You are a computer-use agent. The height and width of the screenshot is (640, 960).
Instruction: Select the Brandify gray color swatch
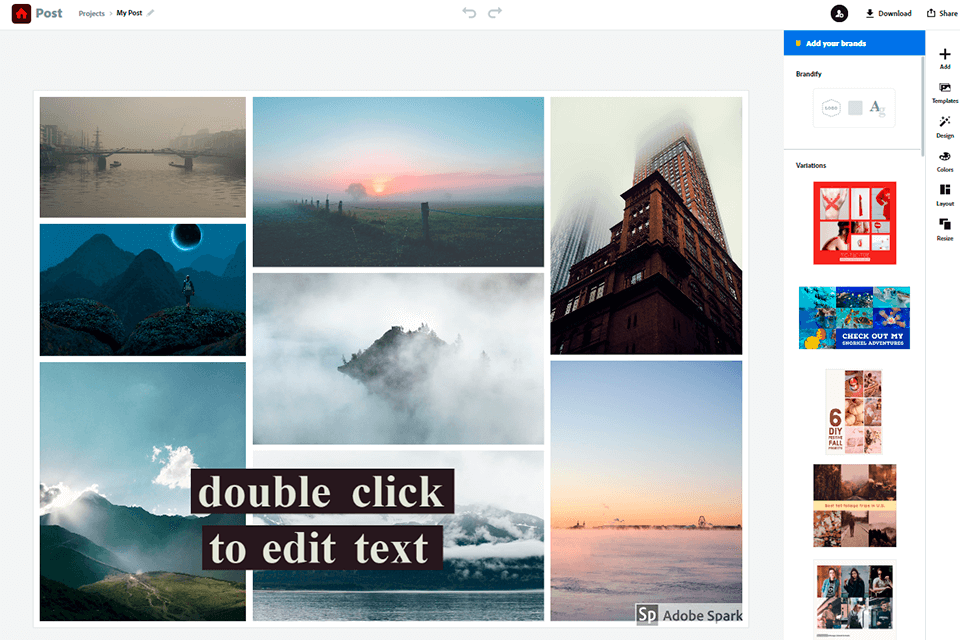coord(855,108)
